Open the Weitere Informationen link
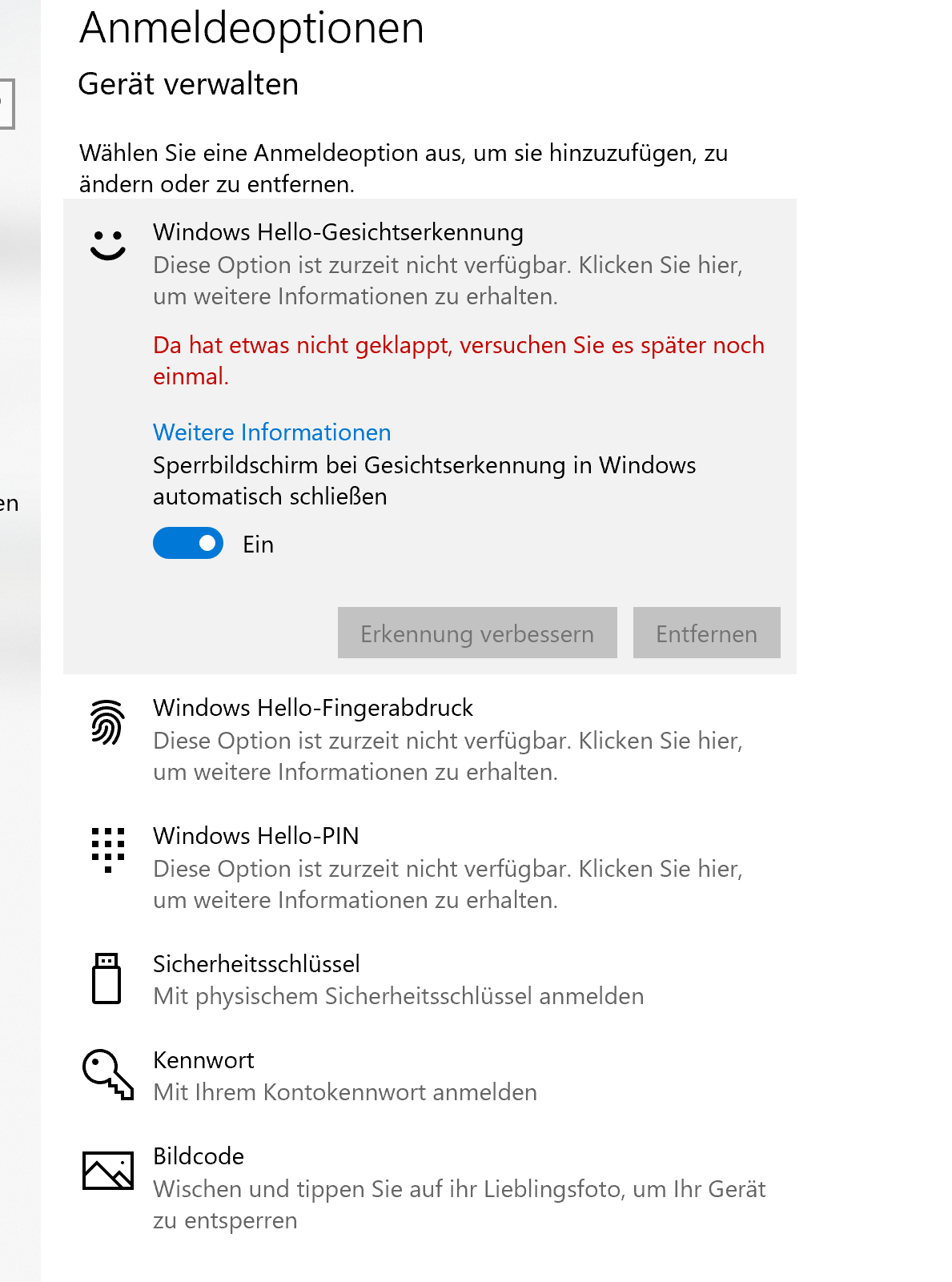Viewport: 952px width, 1282px height. tap(272, 432)
